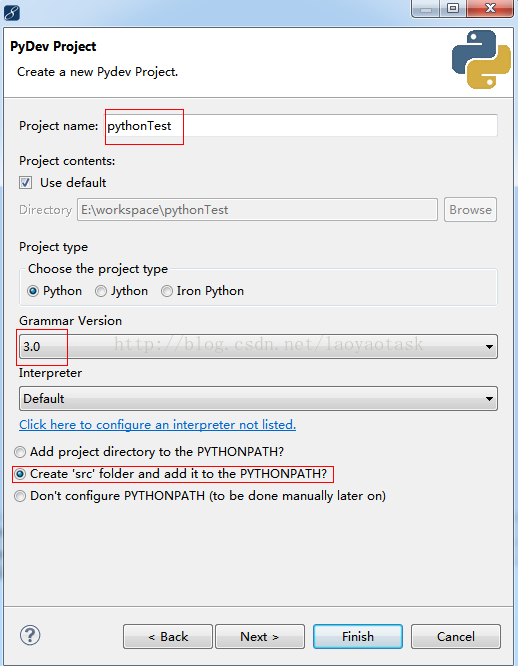The width and height of the screenshot is (518, 666).
Task: Open the Grammar Version dropdown
Action: click(258, 347)
